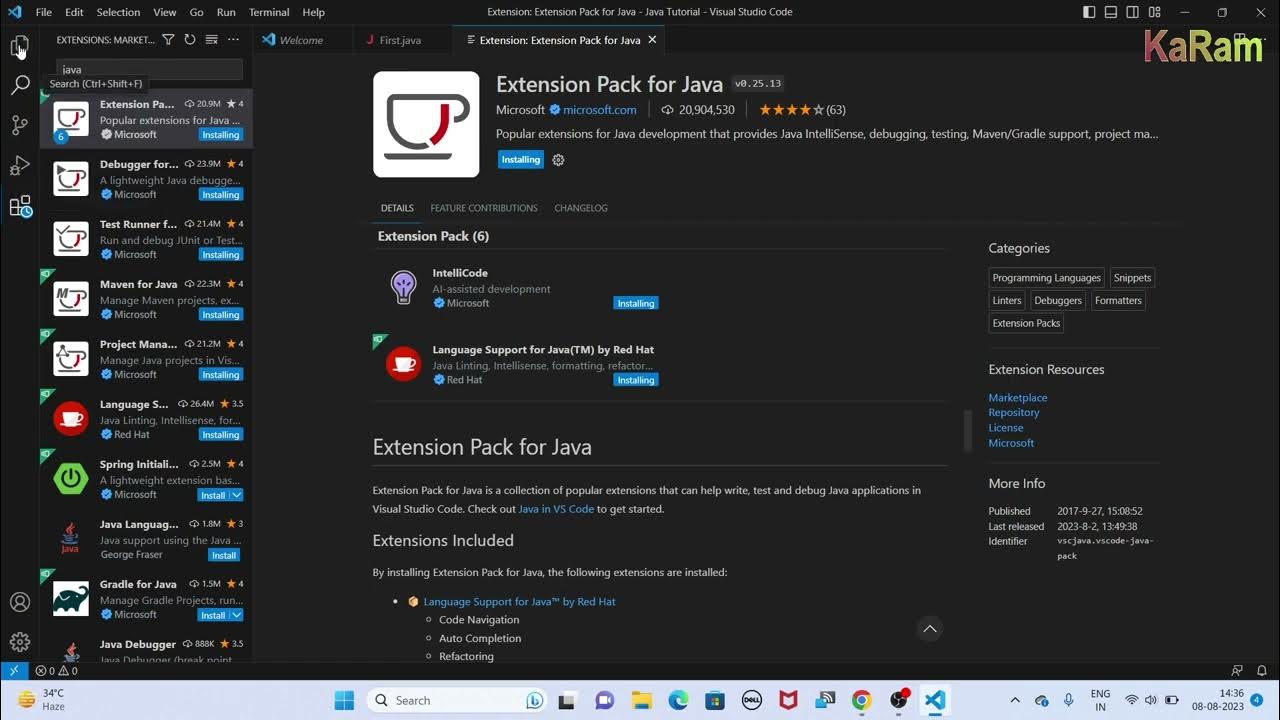Open the Edit menu
Screen dimensions: 1280x720
pyautogui.click(x=74, y=12)
